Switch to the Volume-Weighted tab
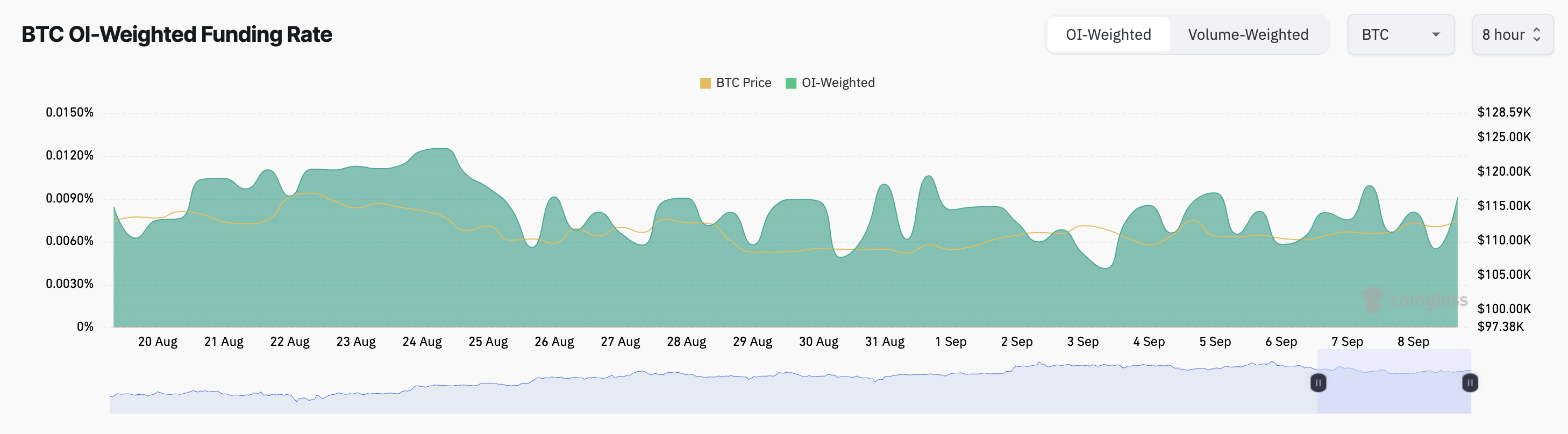This screenshot has width=1568, height=434. click(x=1248, y=35)
